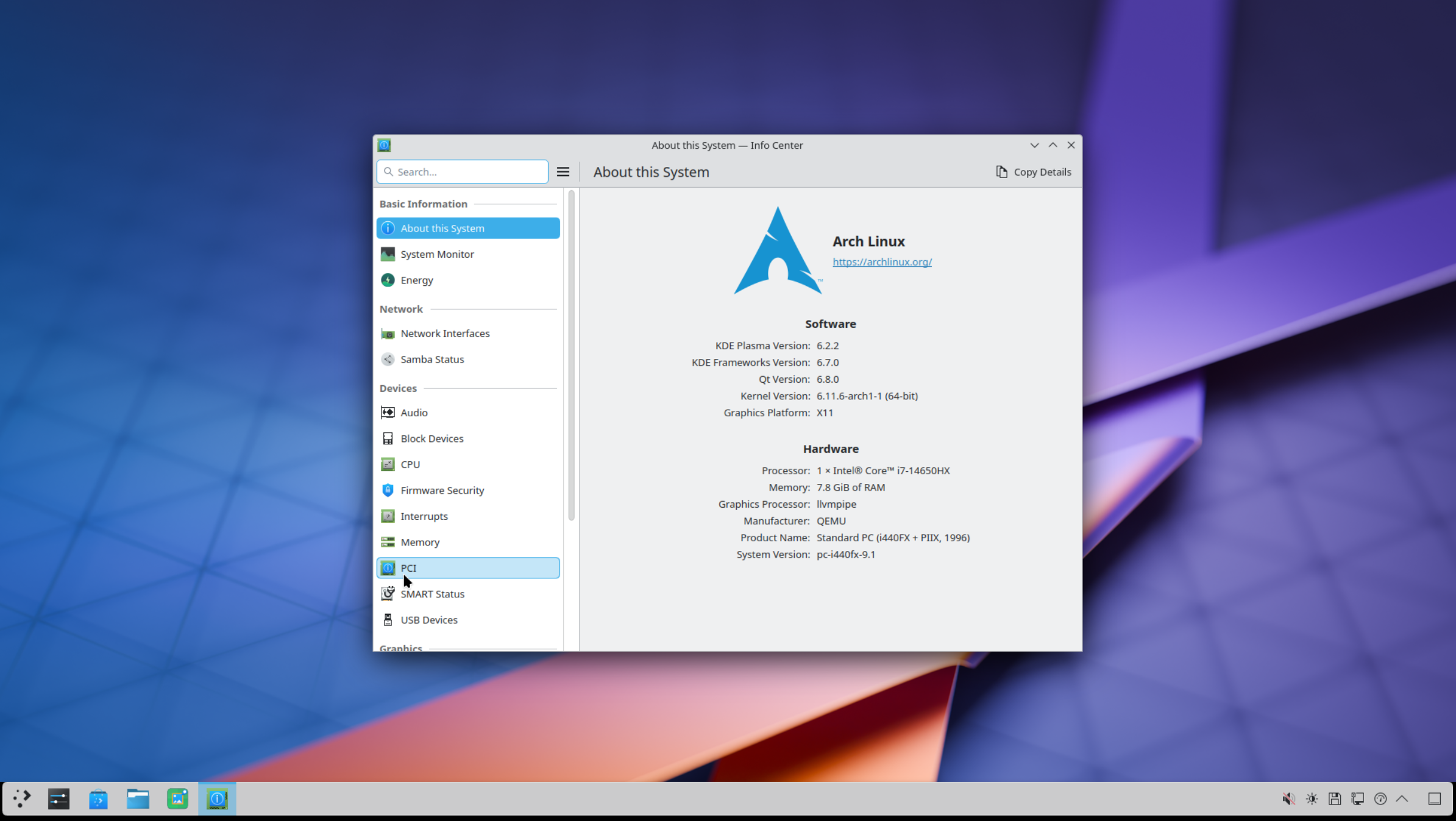The height and width of the screenshot is (821, 1456).
Task: Open SMART Status page
Action: coord(467,594)
